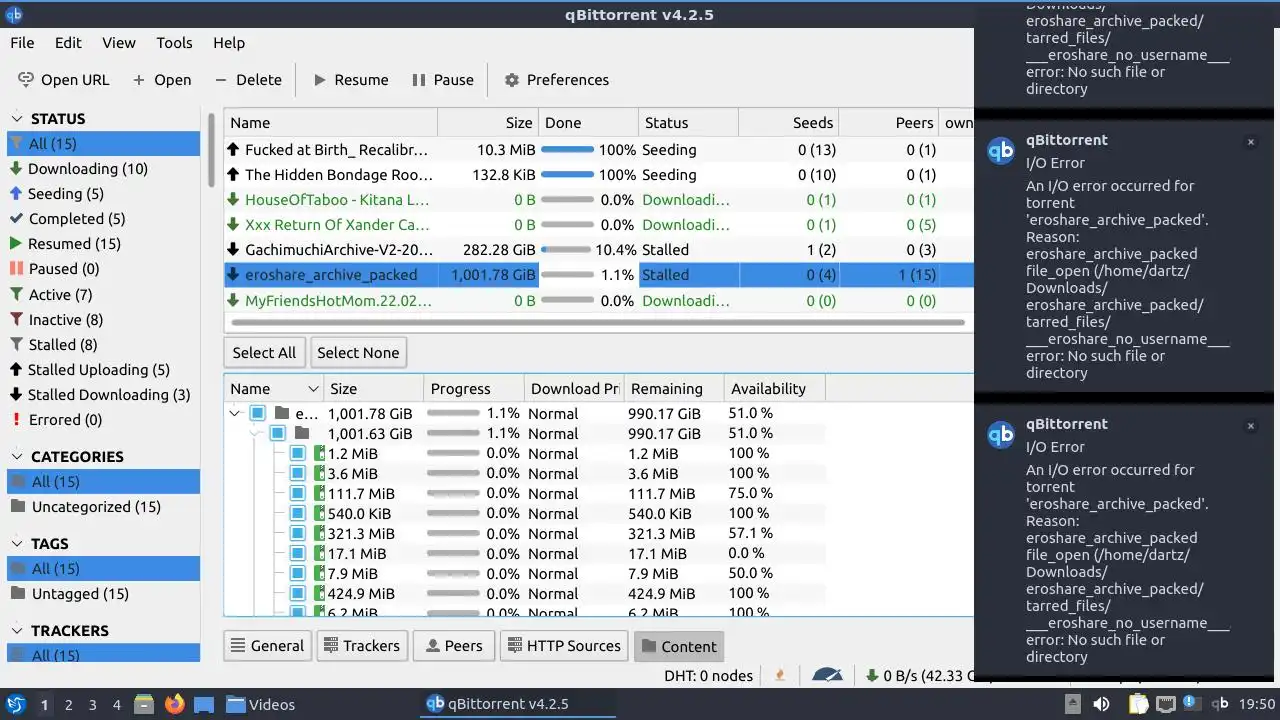Toggle checkbox for the 424.9 MiB file
This screenshot has width=1280, height=720.
297,593
